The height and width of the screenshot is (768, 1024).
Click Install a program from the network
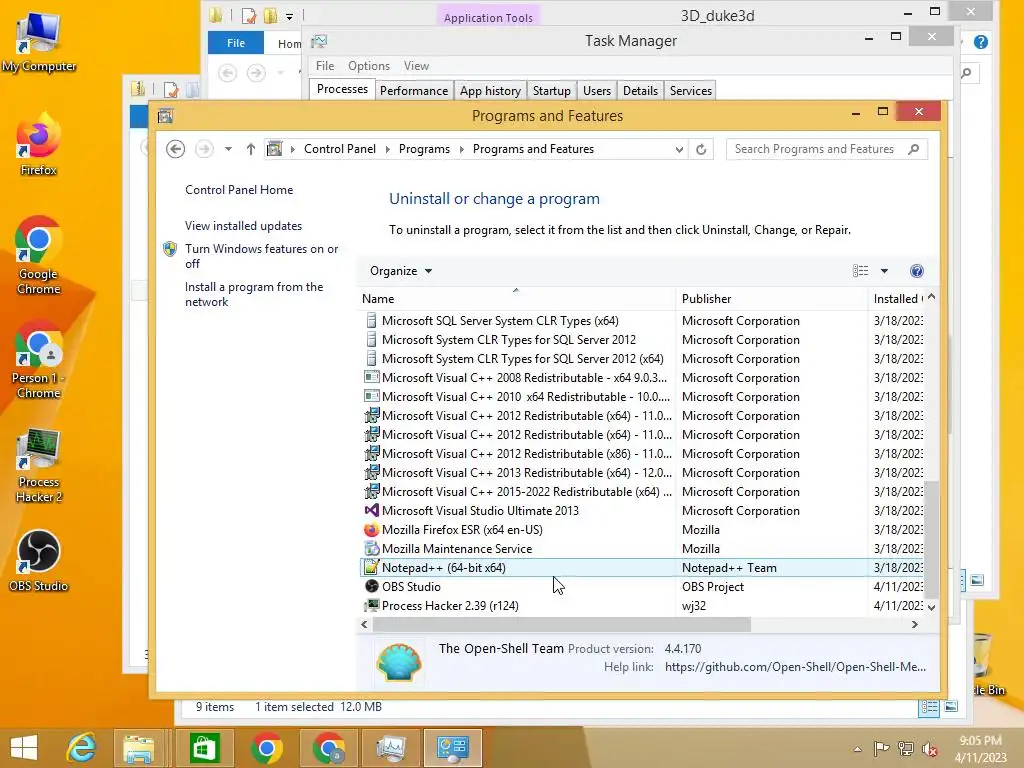(254, 295)
